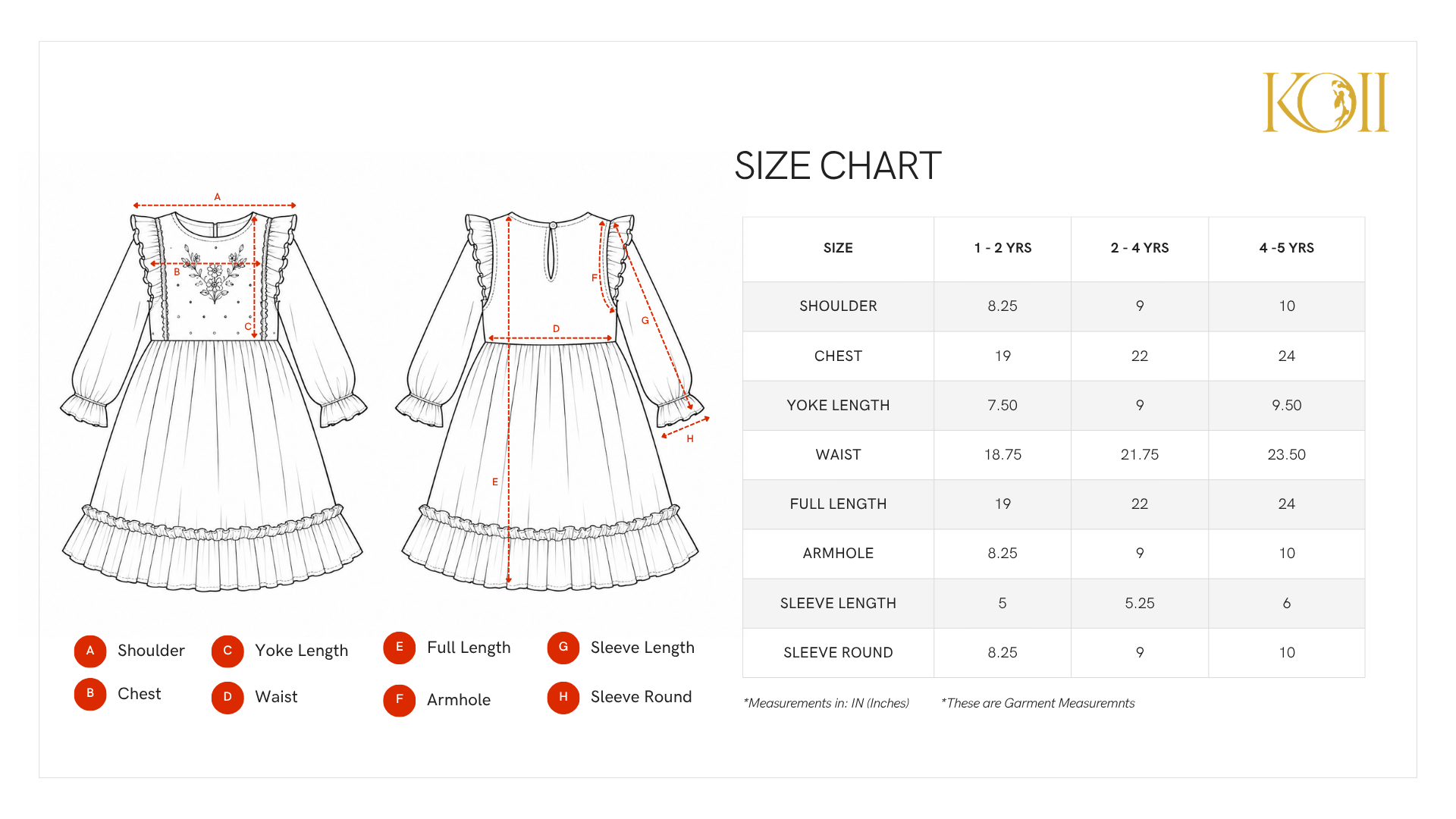This screenshot has width=1456, height=819.
Task: Click the red E Full Length badge
Action: pos(400,648)
